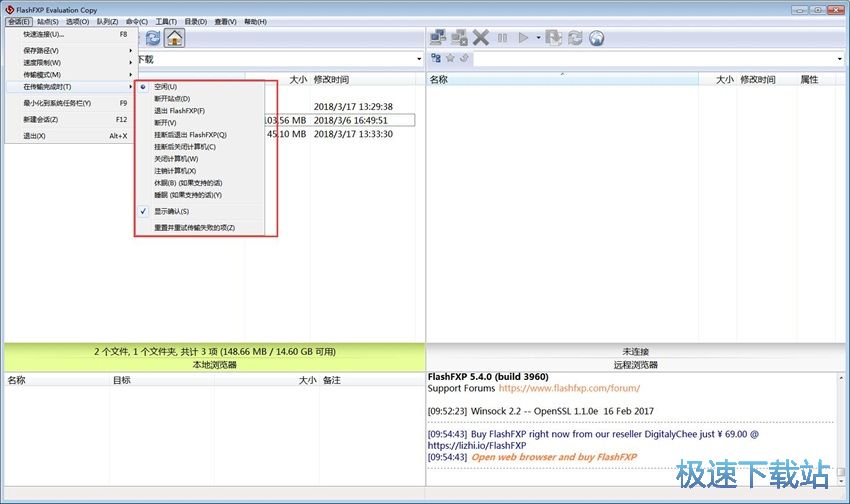Select the 断开(V) option
Screen dimensions: 850x504
[x=199, y=122]
